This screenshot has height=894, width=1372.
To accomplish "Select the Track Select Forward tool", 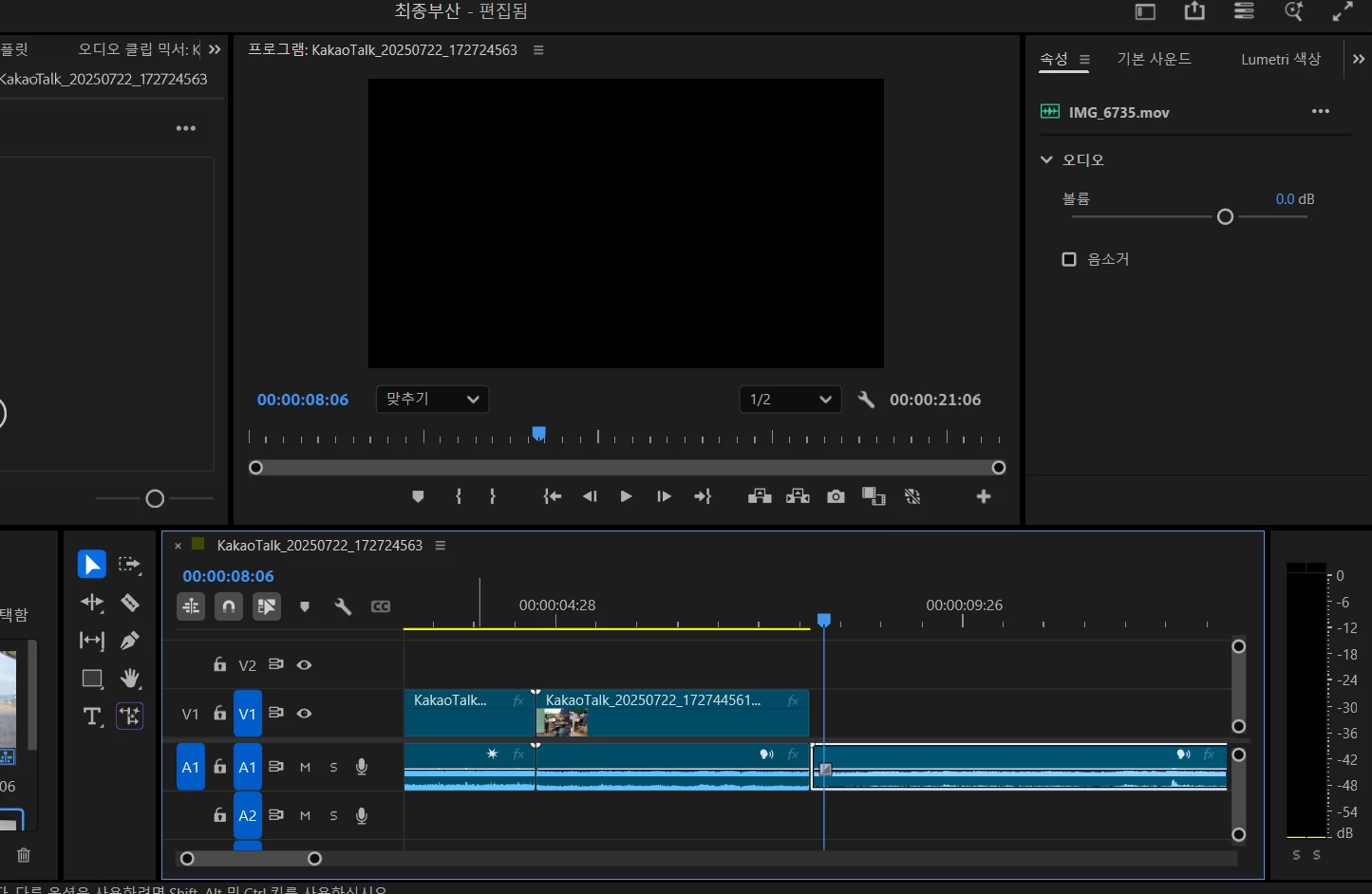I will coord(130,565).
